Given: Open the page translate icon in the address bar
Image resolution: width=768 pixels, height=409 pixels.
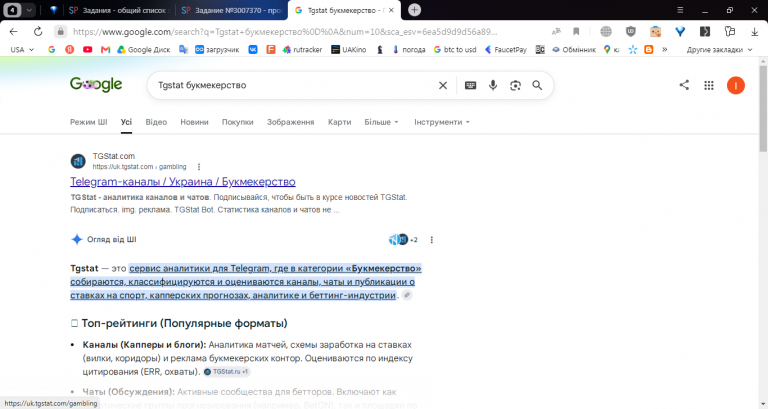Looking at the screenshot, I should click(556, 32).
